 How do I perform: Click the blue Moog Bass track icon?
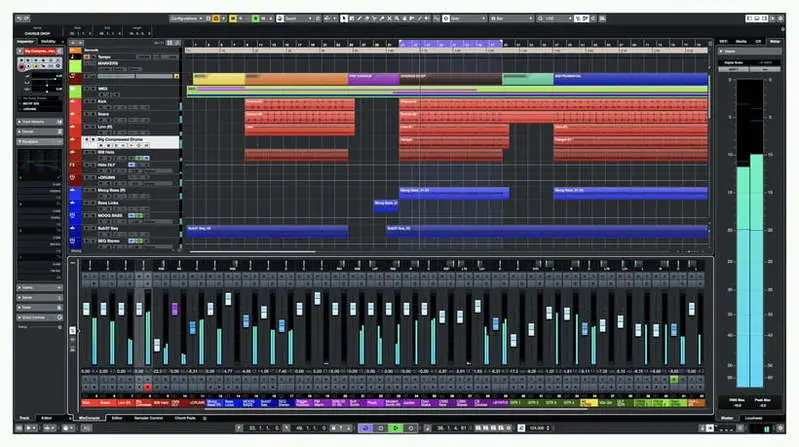click(73, 189)
